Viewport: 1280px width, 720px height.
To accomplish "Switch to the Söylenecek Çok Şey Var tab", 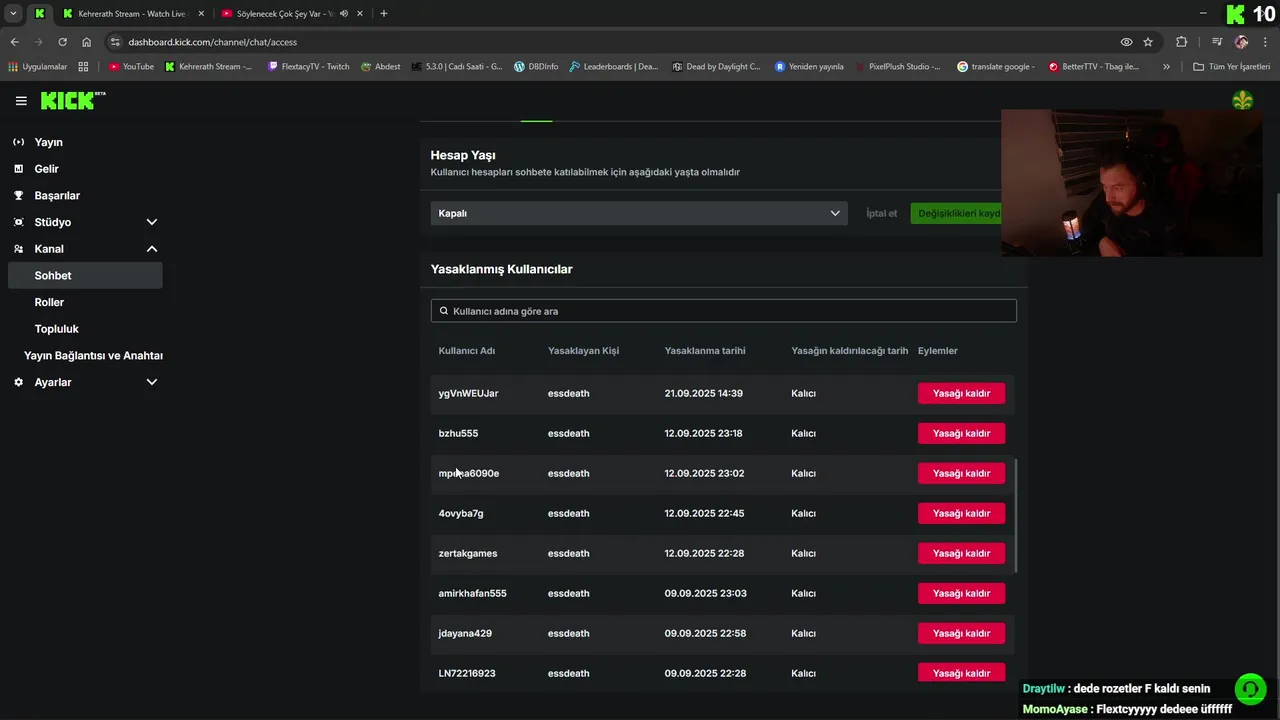I will (285, 14).
